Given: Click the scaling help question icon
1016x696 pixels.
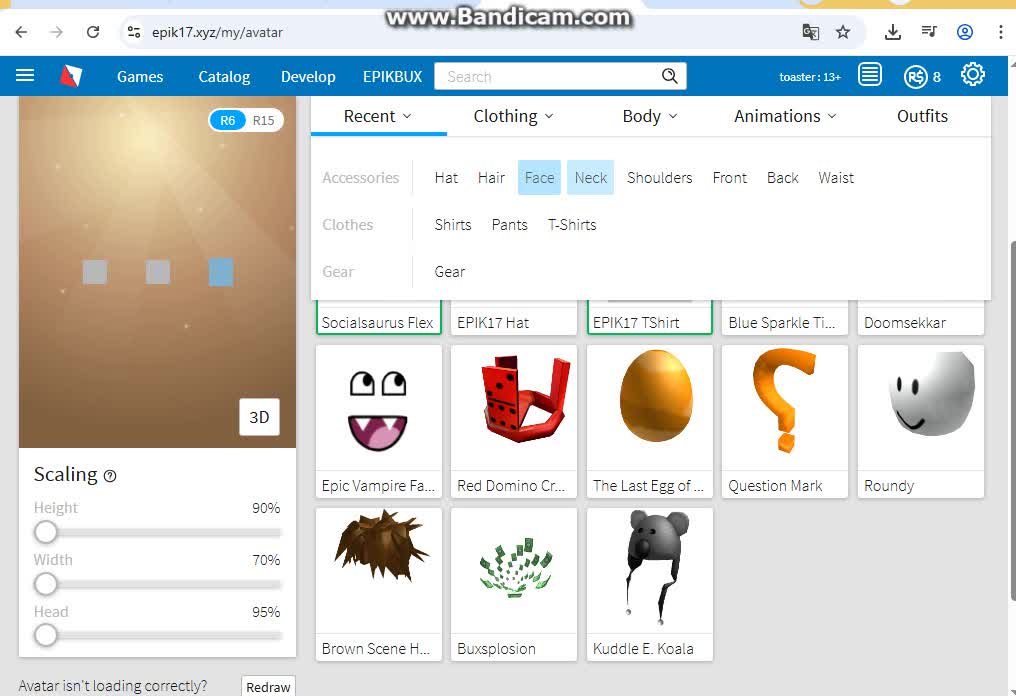Looking at the screenshot, I should pos(110,476).
